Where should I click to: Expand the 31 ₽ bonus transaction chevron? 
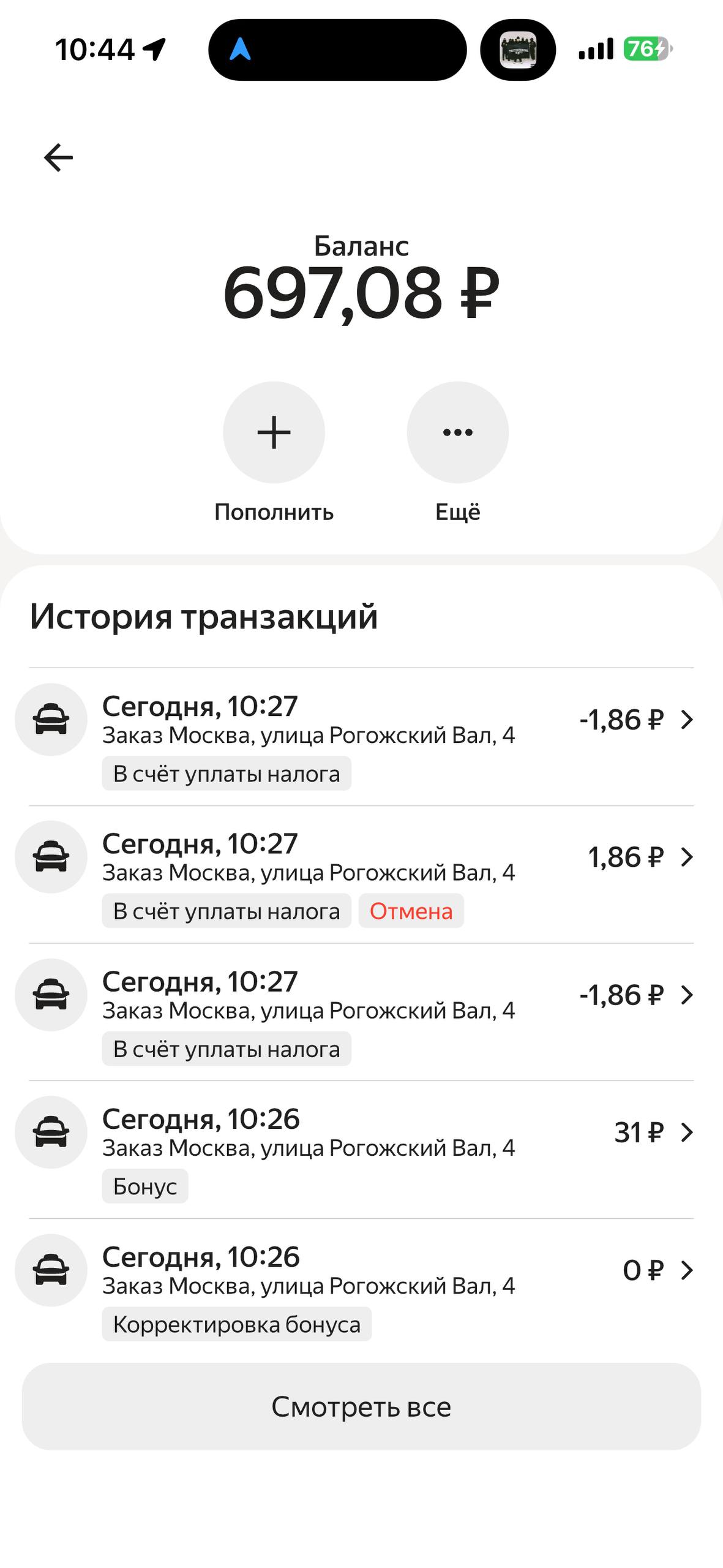coord(687,1133)
